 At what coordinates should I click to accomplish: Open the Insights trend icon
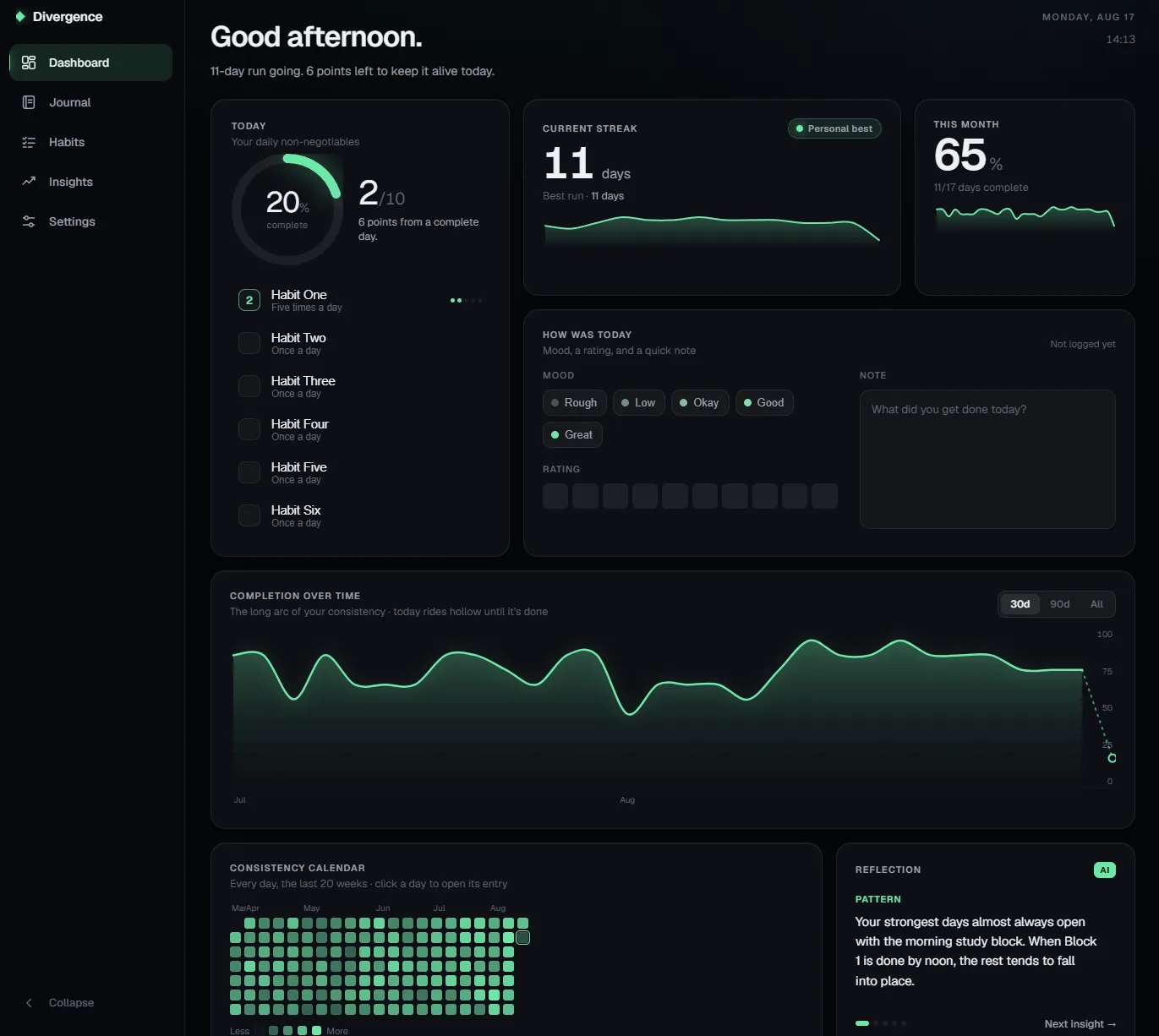click(x=29, y=182)
